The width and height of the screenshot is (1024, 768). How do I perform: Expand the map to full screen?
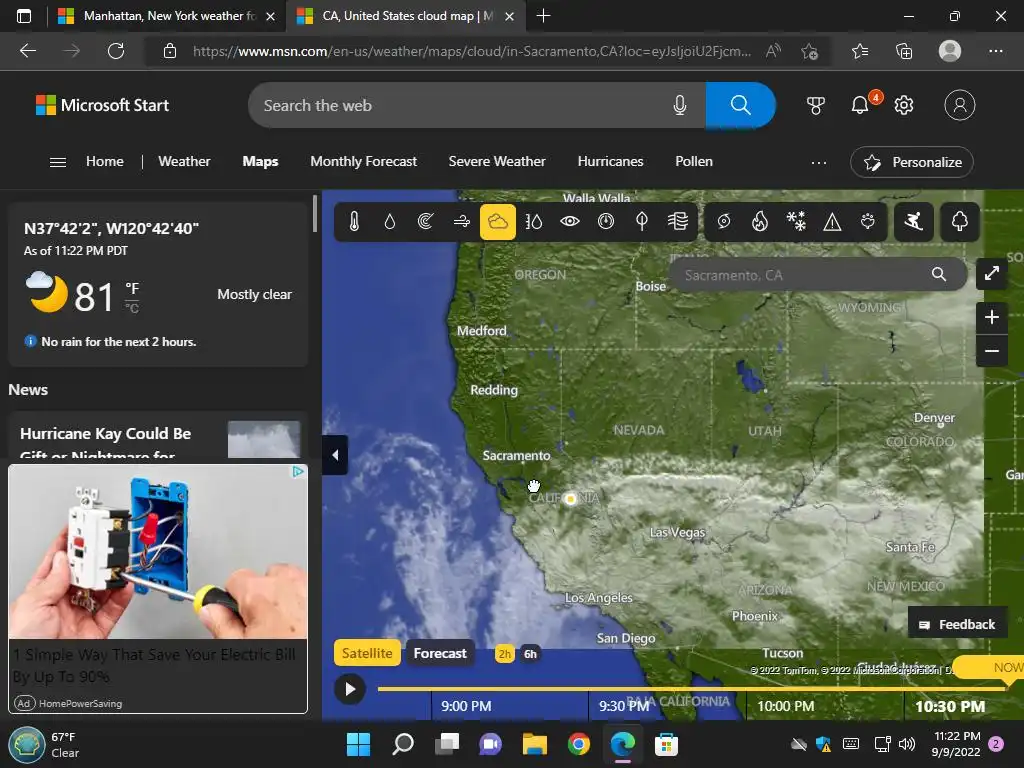[x=991, y=274]
